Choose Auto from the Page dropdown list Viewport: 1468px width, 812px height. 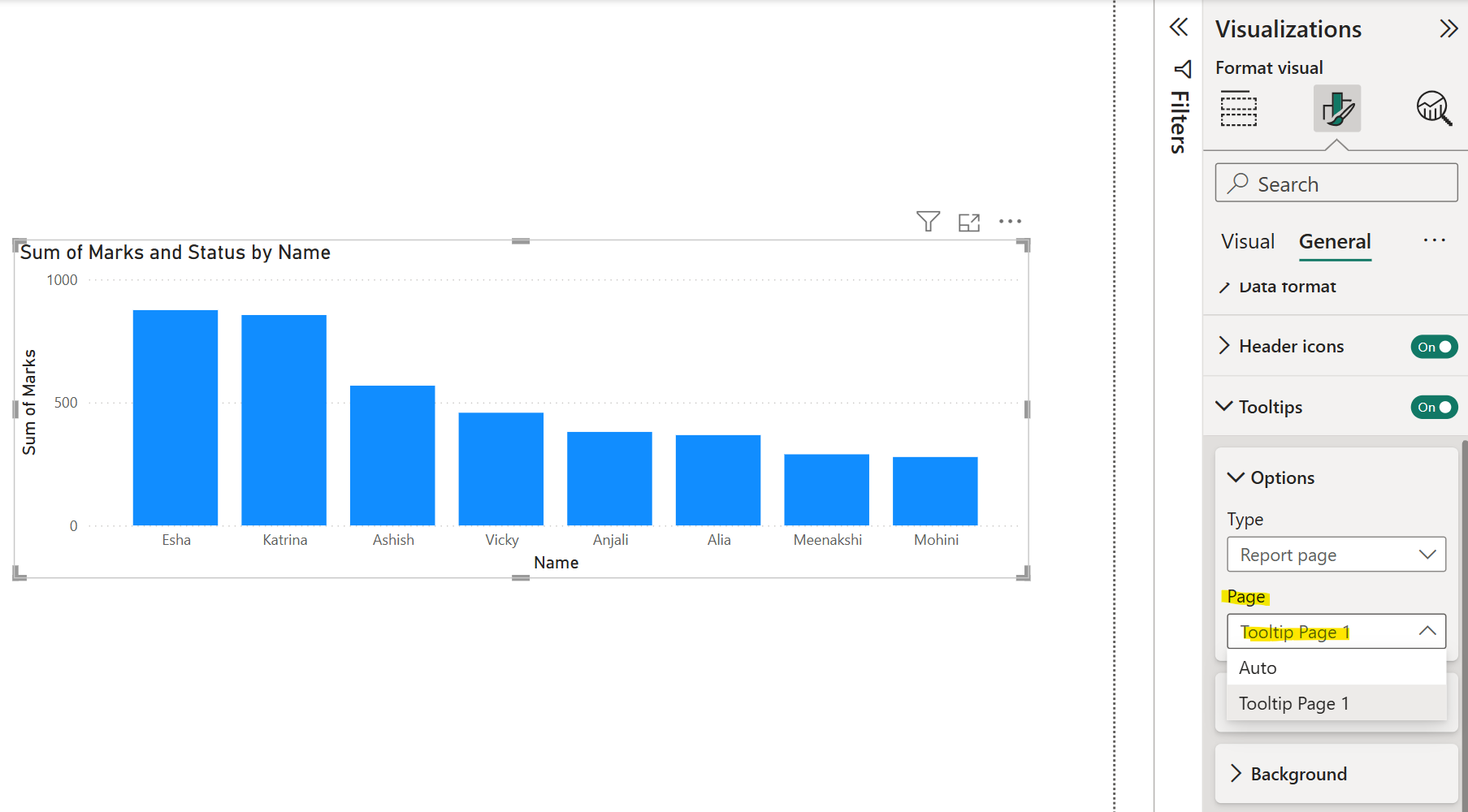(x=1258, y=667)
